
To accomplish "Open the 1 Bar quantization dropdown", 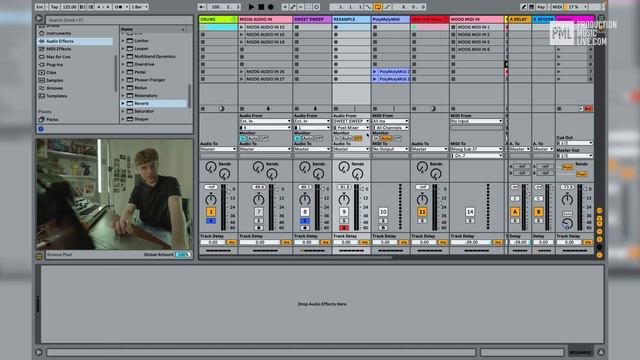I will (140, 7).
